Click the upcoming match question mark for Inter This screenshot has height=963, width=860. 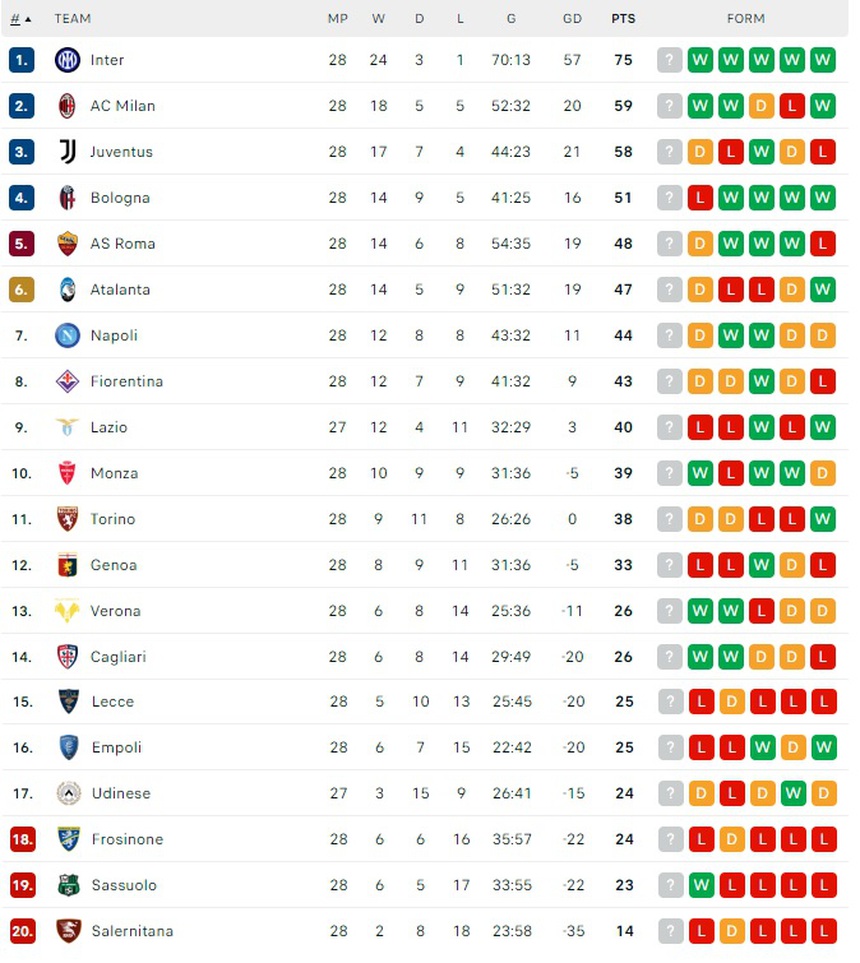click(x=669, y=60)
